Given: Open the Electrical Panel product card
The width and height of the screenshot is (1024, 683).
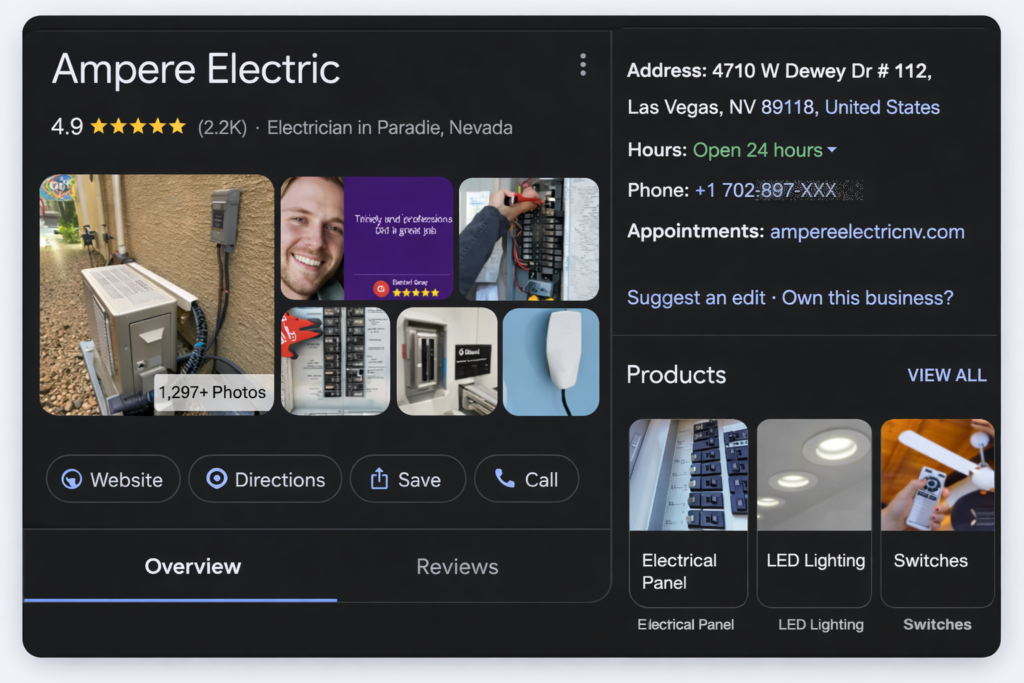Looking at the screenshot, I should click(x=688, y=512).
